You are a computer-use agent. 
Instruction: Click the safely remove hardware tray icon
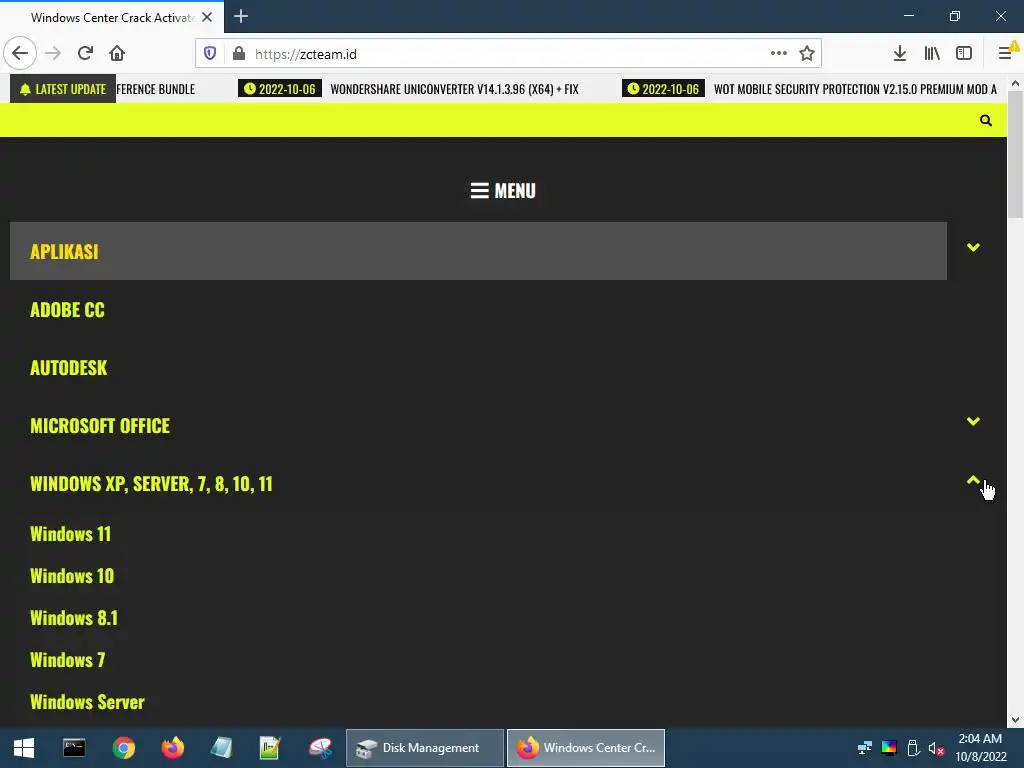tap(913, 748)
